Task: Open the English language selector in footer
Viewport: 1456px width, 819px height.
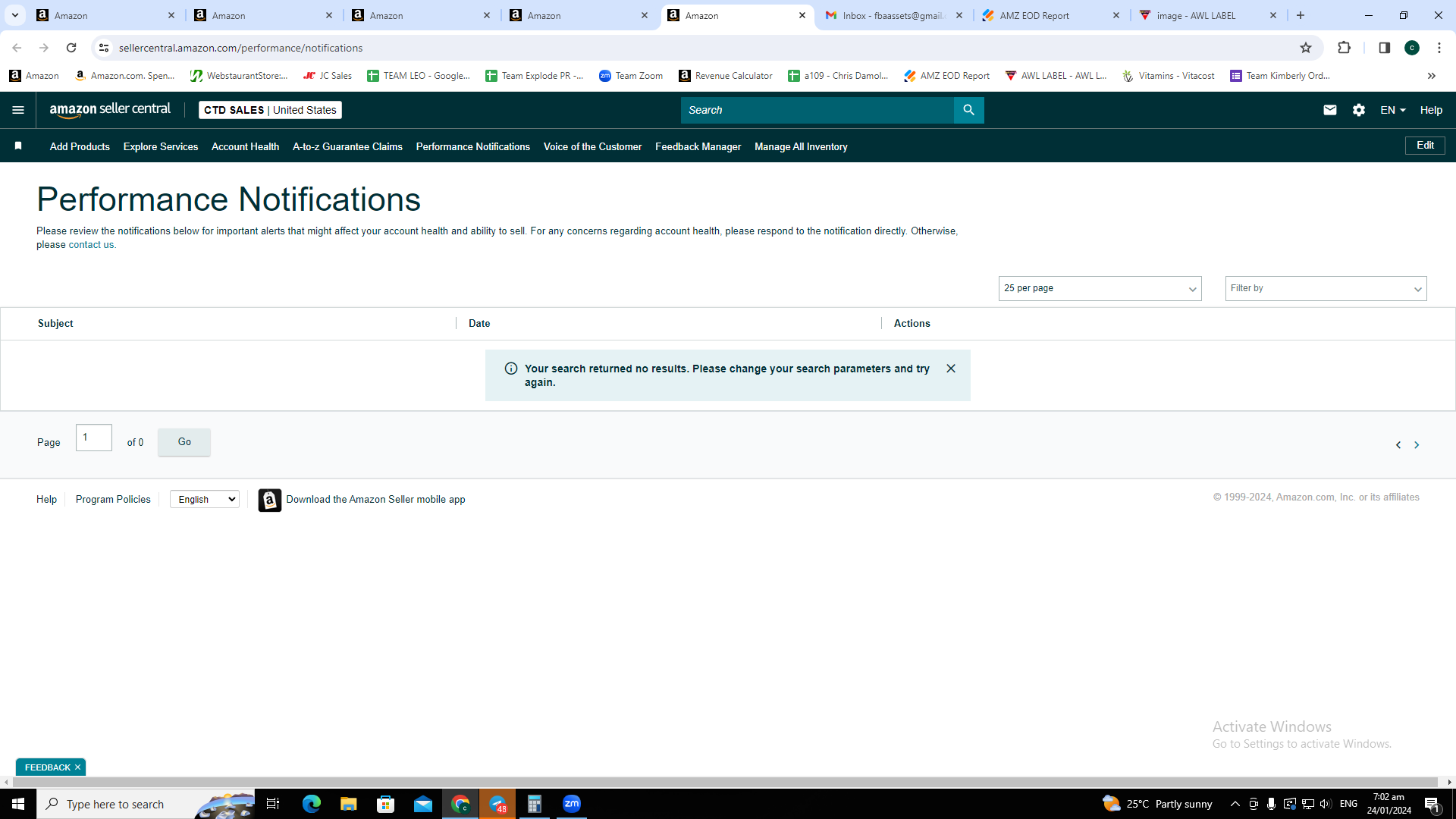Action: click(205, 499)
